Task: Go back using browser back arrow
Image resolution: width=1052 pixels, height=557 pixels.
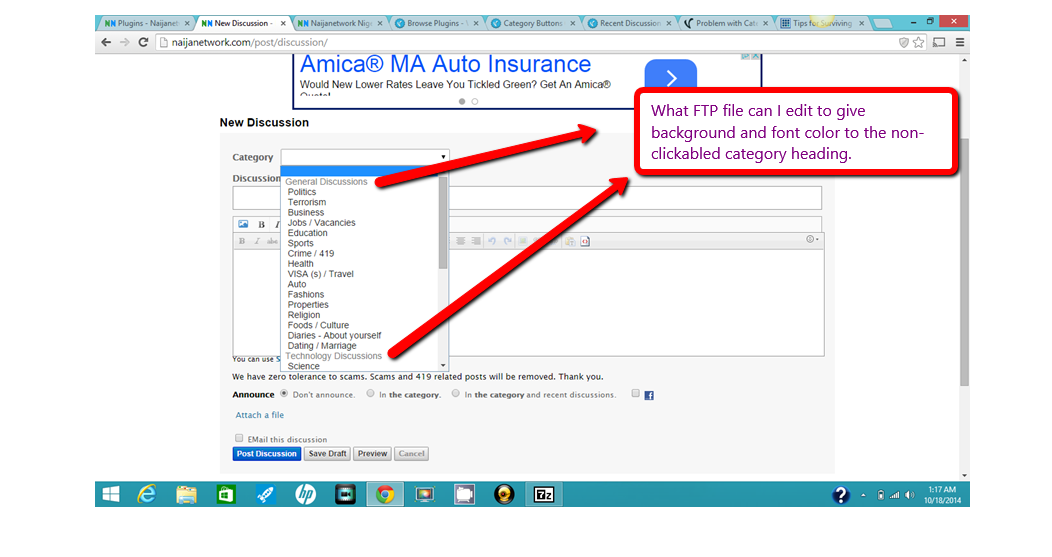Action: click(x=106, y=42)
